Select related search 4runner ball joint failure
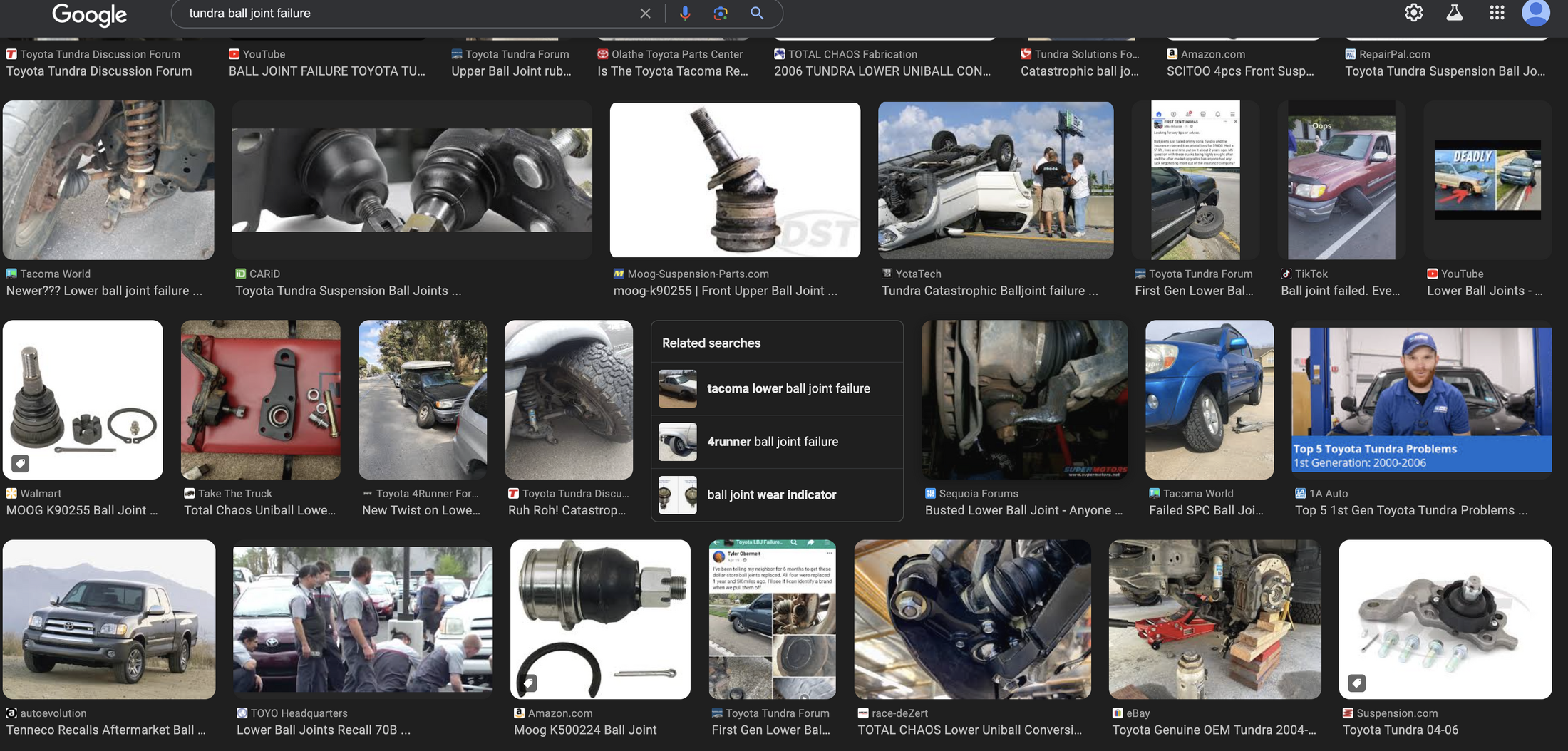The image size is (1568, 751). (x=777, y=442)
